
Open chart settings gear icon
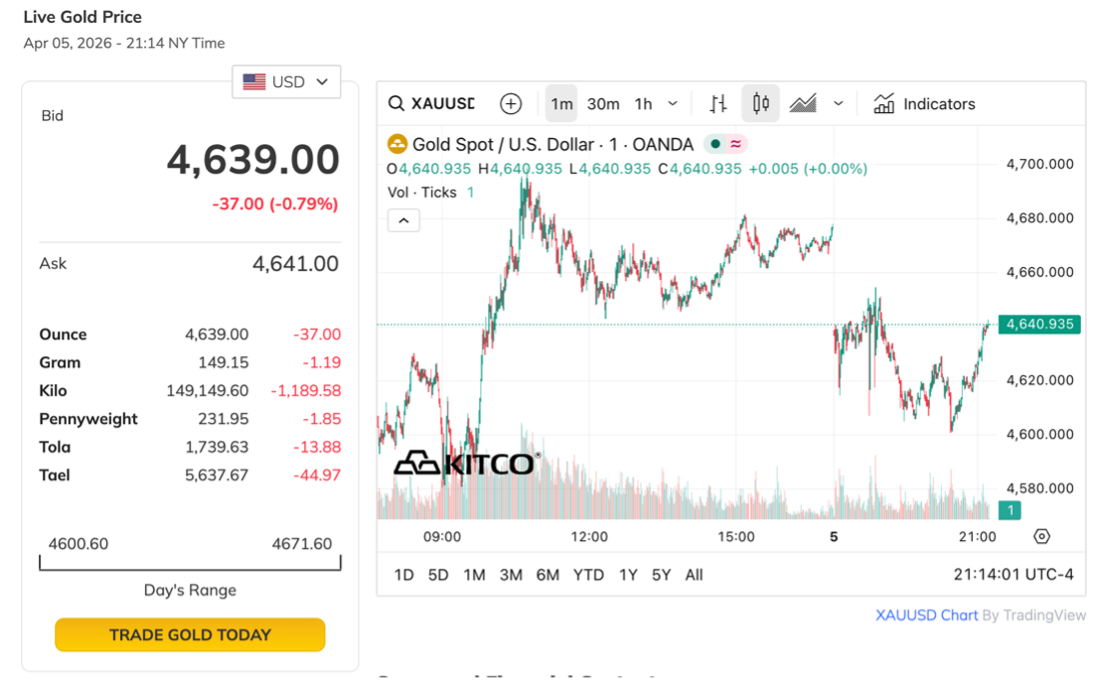coord(1042,537)
